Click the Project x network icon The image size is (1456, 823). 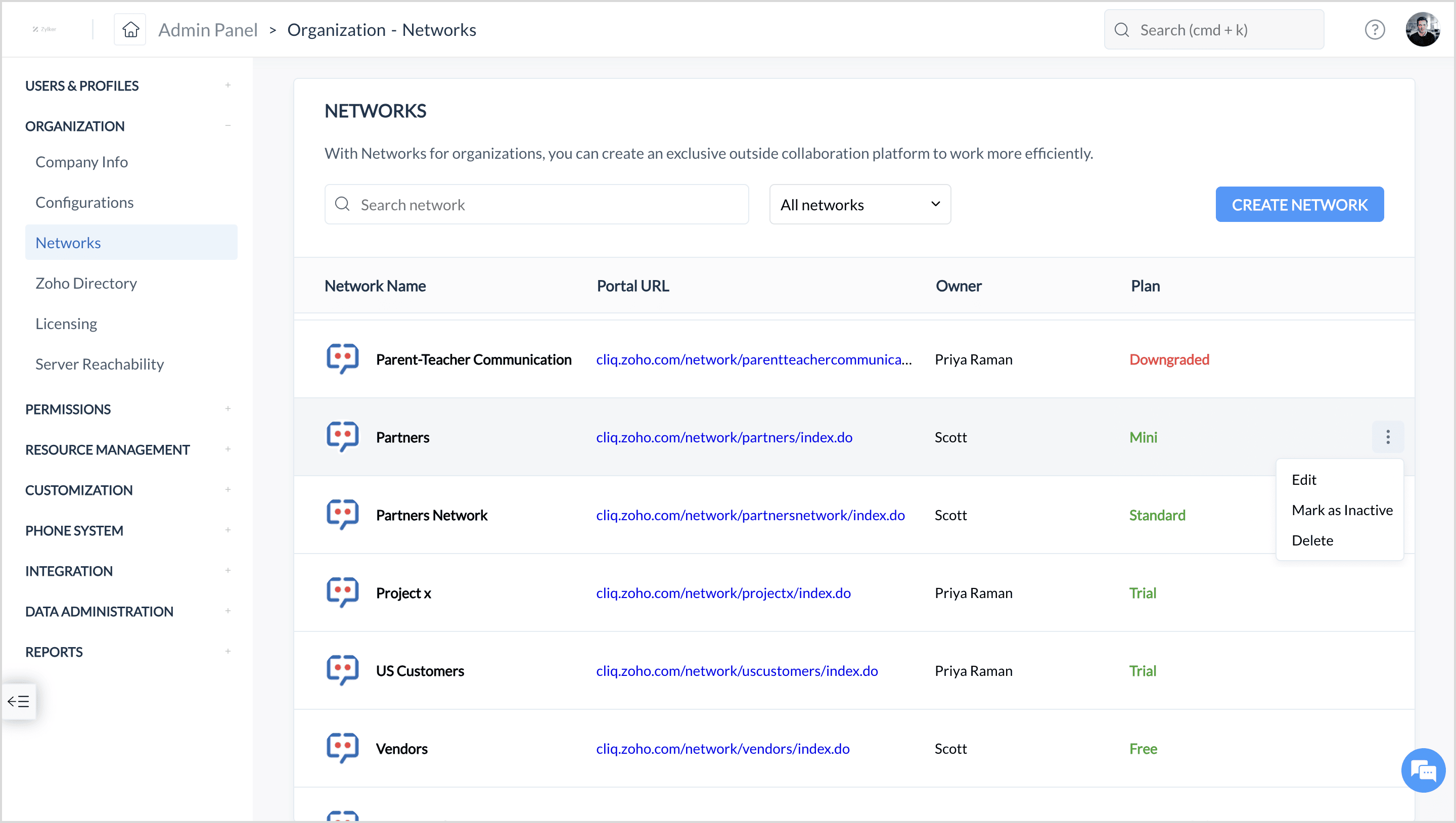343,593
